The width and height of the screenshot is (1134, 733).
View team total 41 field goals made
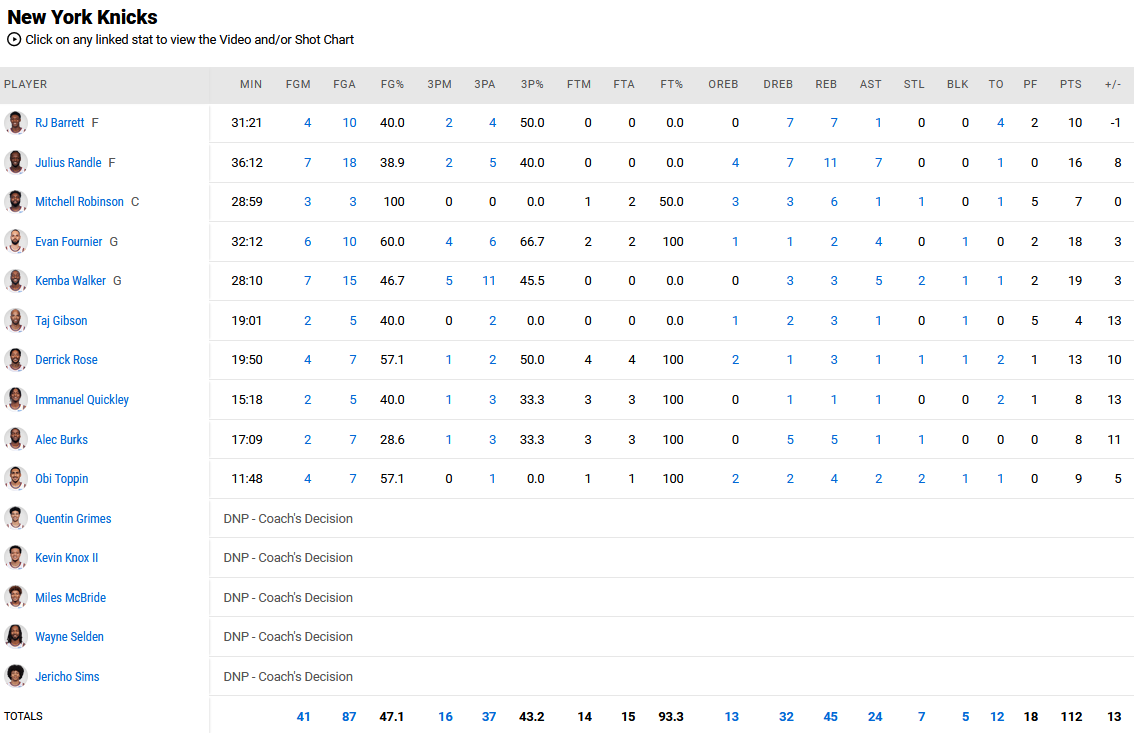(304, 717)
